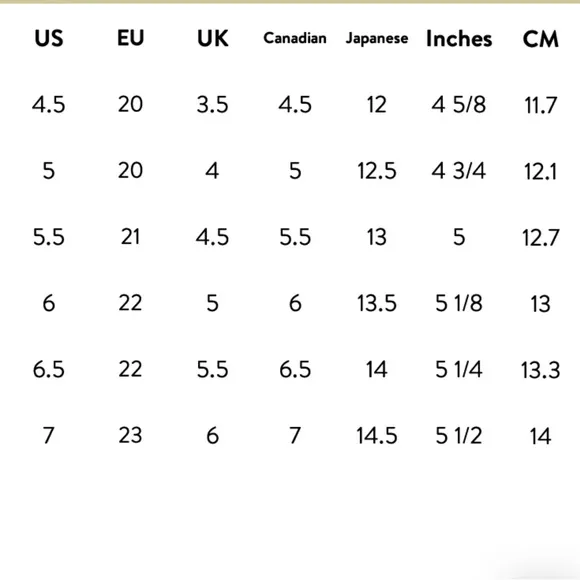Click the 5 1/8 inches cell
580x580 pixels.
(x=459, y=303)
